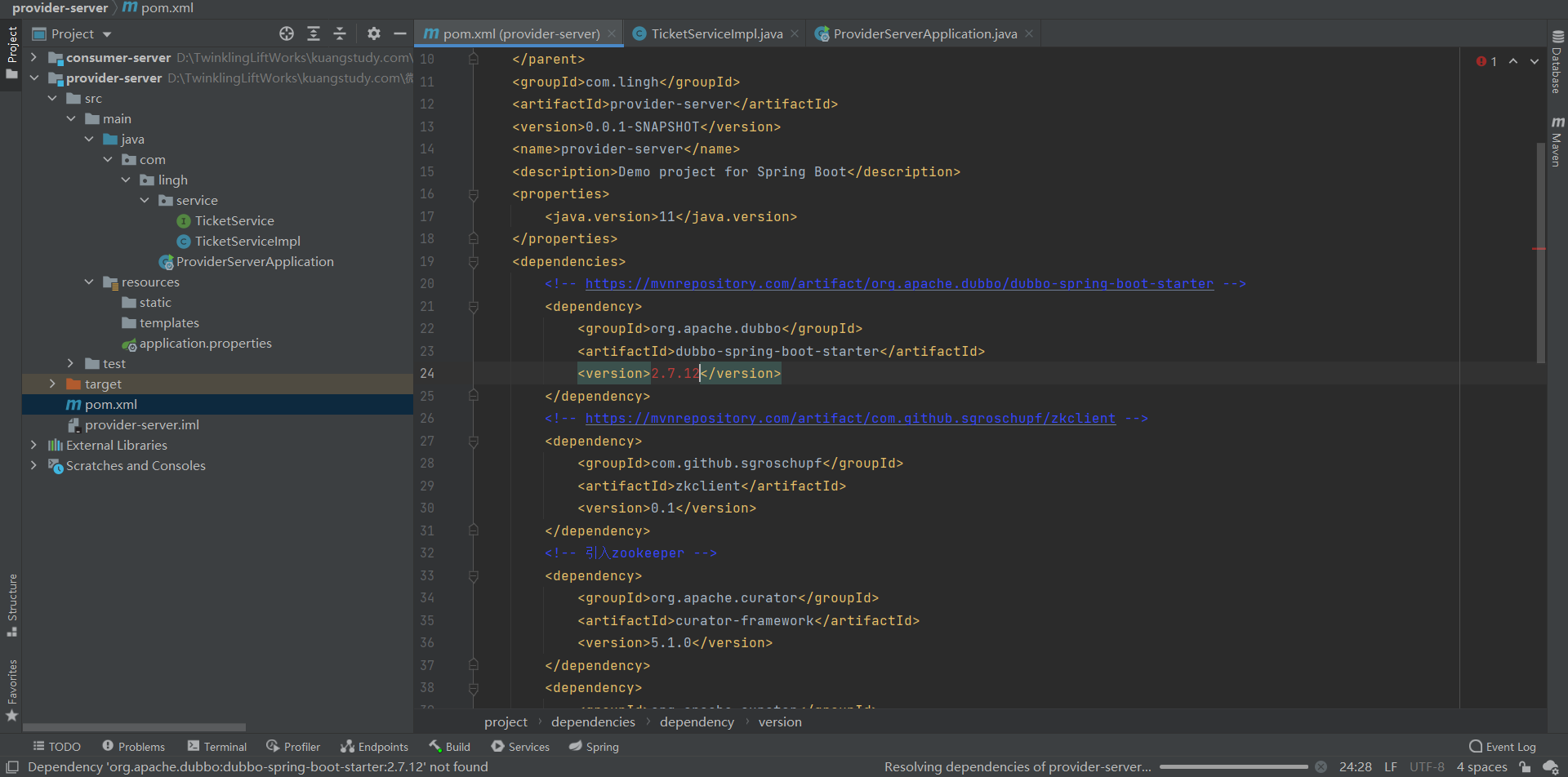The height and width of the screenshot is (777, 1568).
Task: Hide the Project panel with minus icon
Action: coord(400,33)
